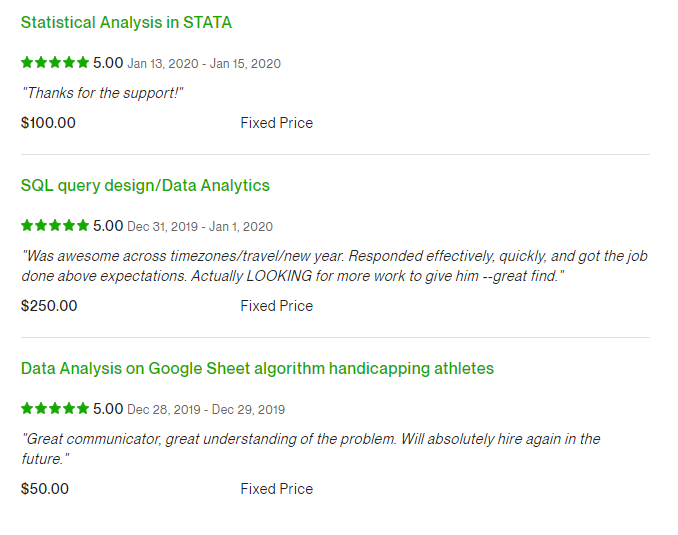Click the 5.00 score on the SQL job
678x535 pixels.
pyautogui.click(x=108, y=226)
